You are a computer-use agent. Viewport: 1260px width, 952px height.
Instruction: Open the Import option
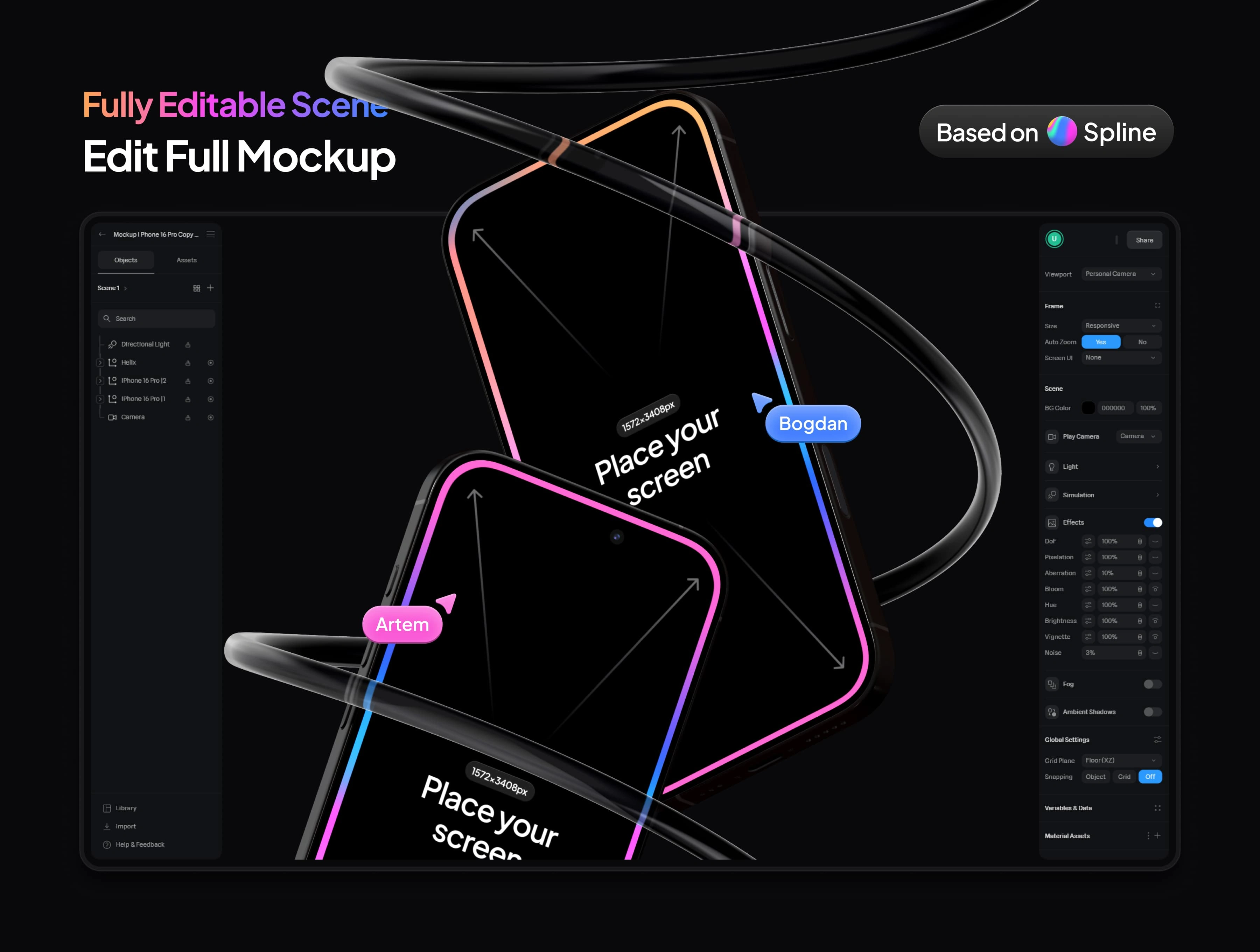[x=120, y=827]
